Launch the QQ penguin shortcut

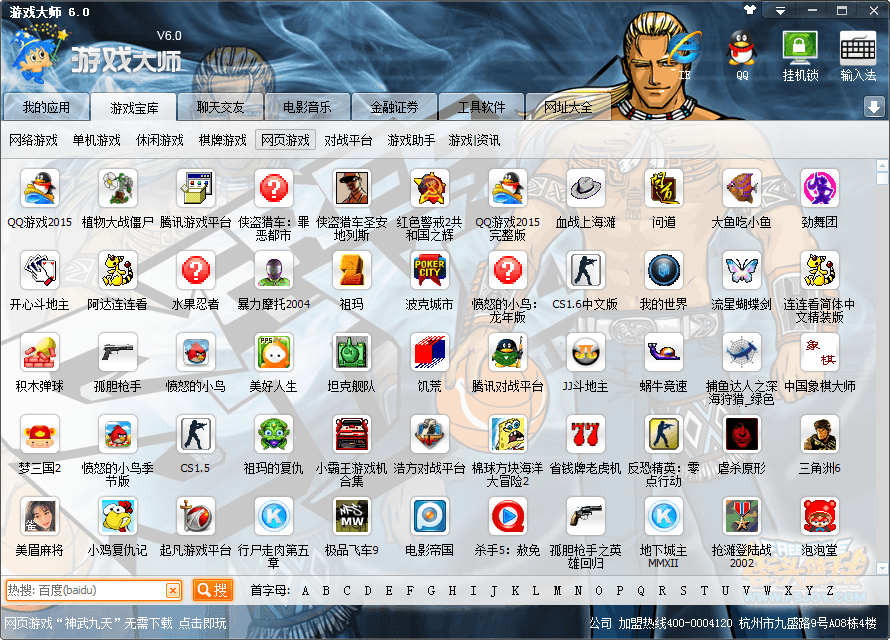coord(742,54)
